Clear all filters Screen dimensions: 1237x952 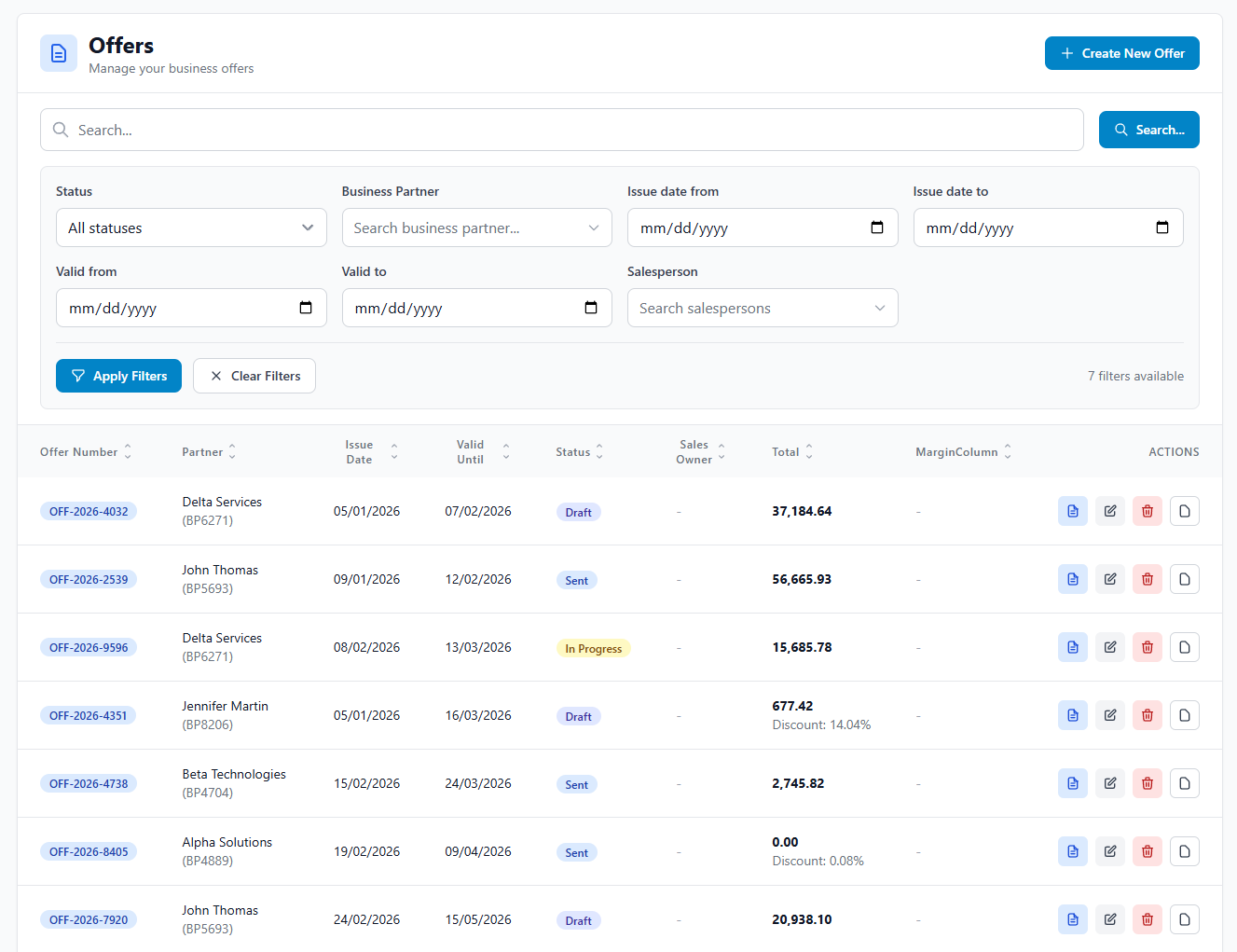coord(254,375)
